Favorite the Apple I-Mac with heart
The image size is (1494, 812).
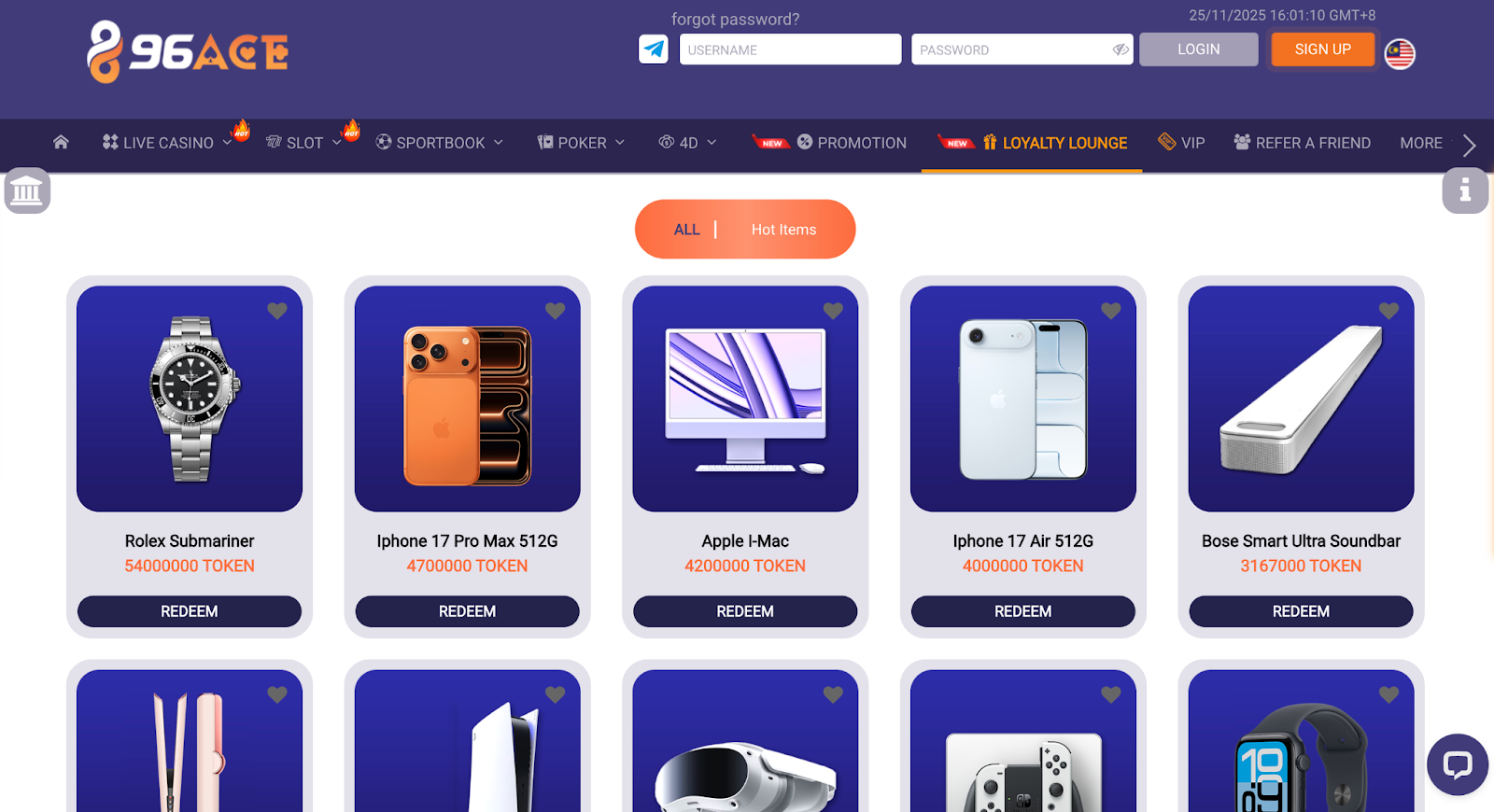(833, 311)
